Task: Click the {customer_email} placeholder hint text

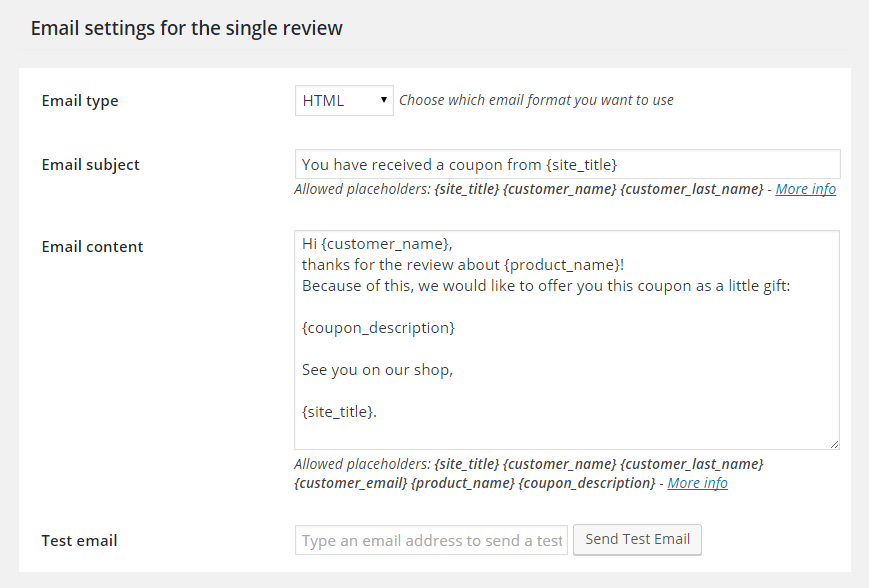Action: point(351,483)
